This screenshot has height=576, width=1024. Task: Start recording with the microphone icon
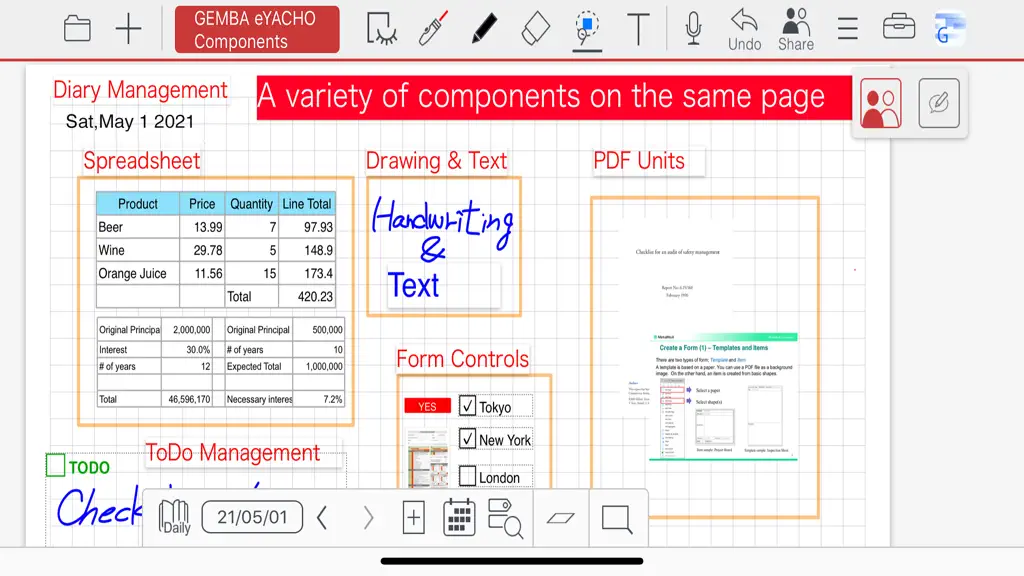click(694, 29)
